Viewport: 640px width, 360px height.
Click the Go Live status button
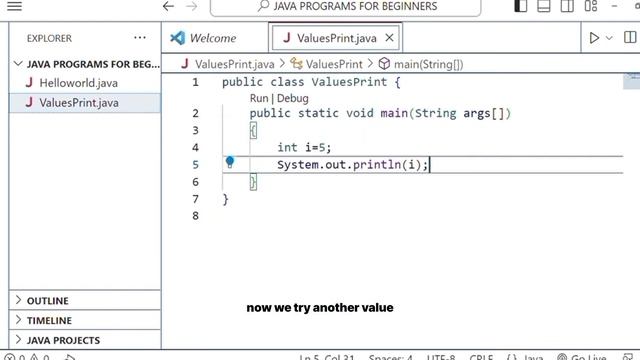[x=582, y=357]
